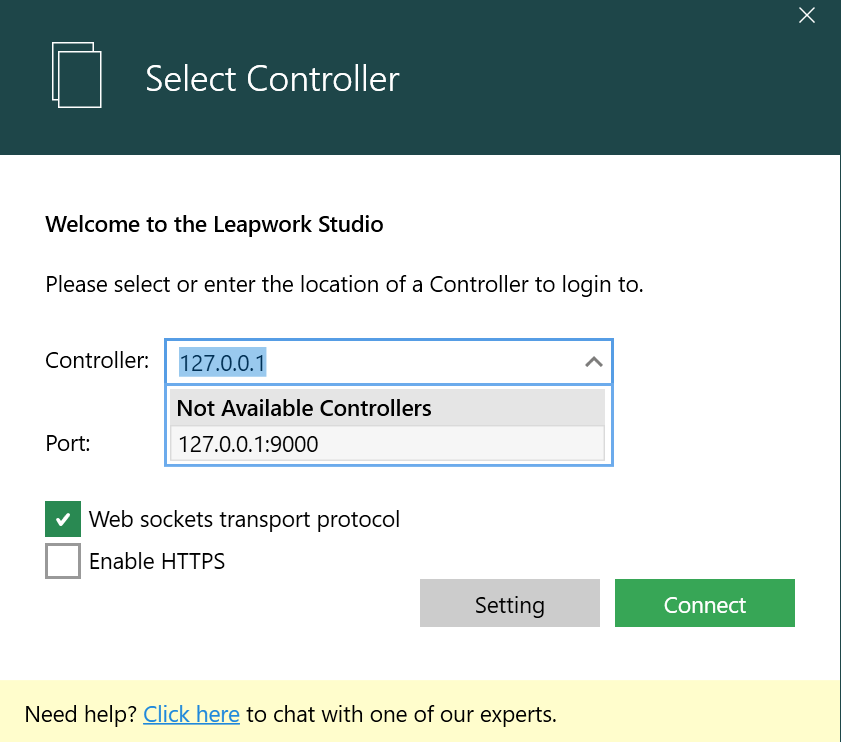Click the Port: field label
841x742 pixels.
68,443
